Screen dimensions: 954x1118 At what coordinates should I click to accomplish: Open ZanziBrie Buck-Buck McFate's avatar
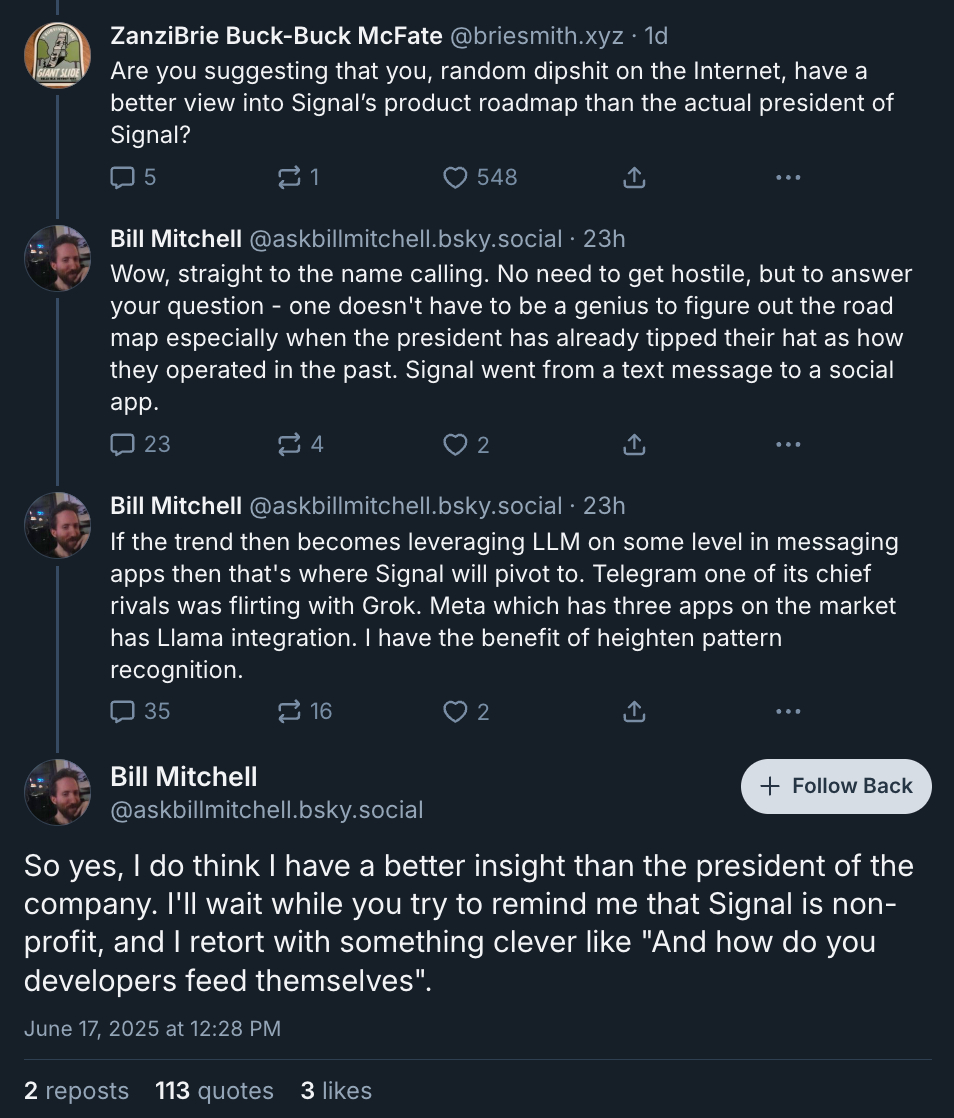(x=58, y=55)
